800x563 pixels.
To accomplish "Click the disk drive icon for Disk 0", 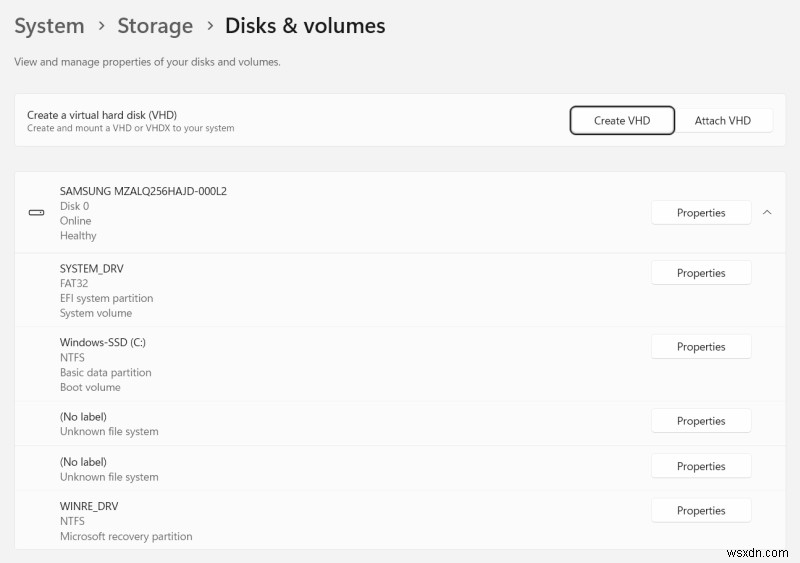I will 36,212.
